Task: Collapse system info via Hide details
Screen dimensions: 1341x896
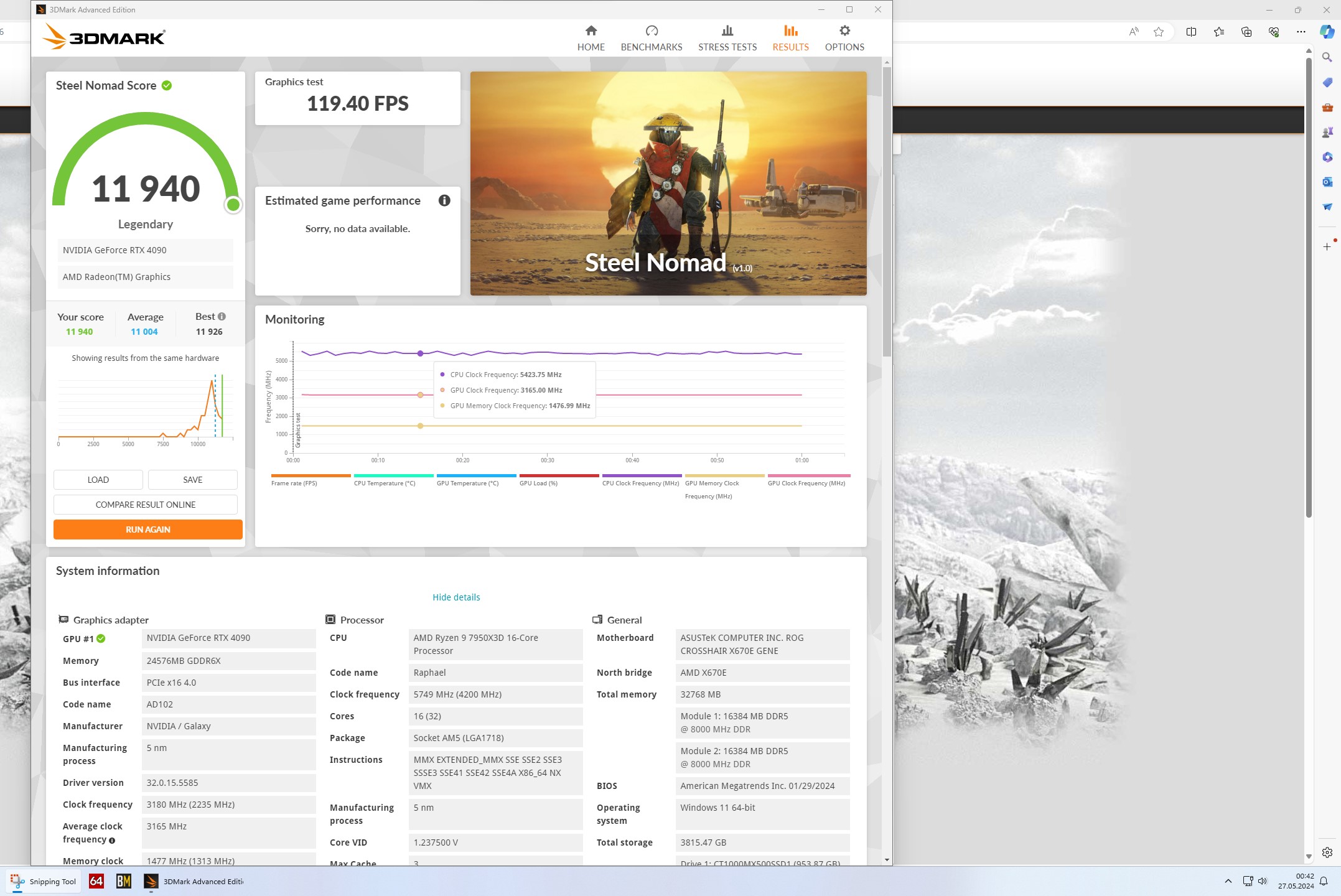Action: (456, 597)
